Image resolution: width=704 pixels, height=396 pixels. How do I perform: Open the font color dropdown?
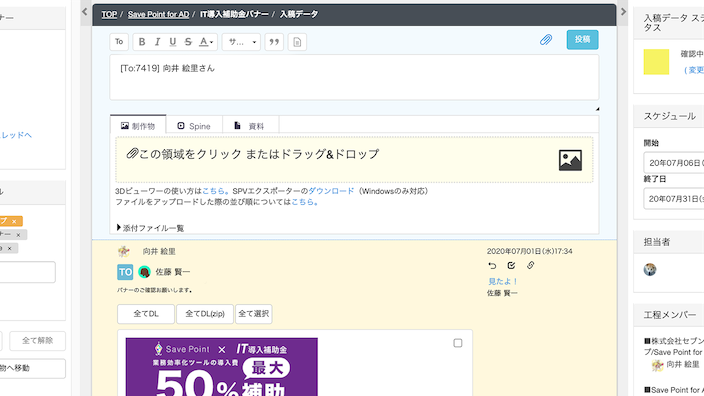[207, 42]
